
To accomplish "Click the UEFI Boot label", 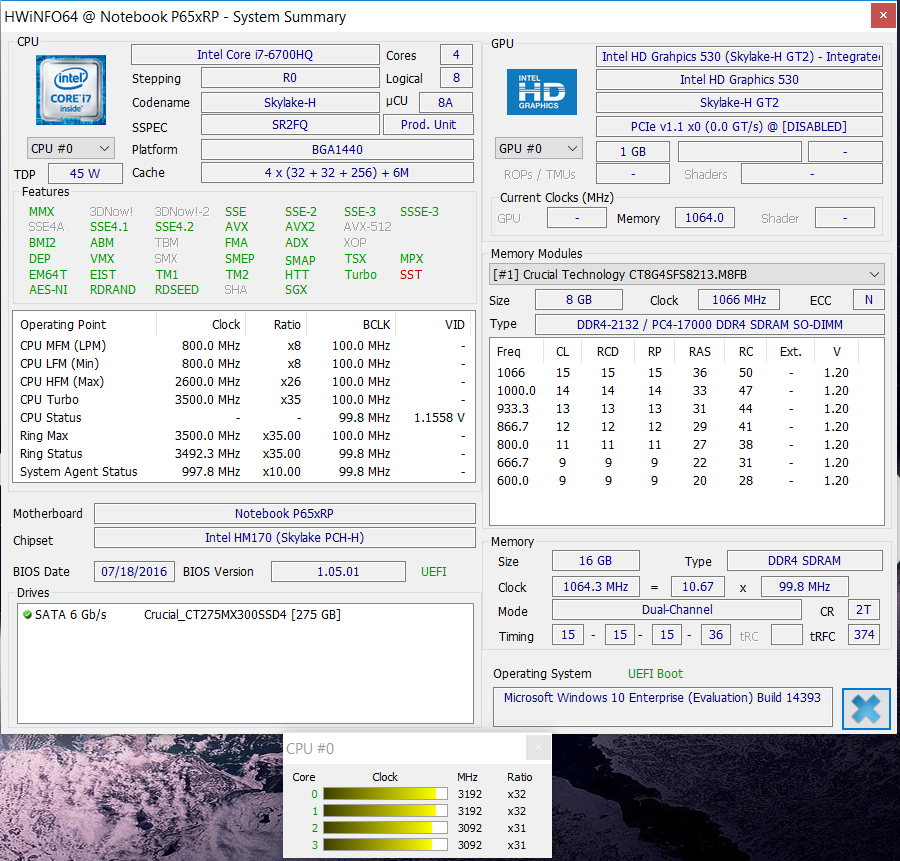I will 655,674.
